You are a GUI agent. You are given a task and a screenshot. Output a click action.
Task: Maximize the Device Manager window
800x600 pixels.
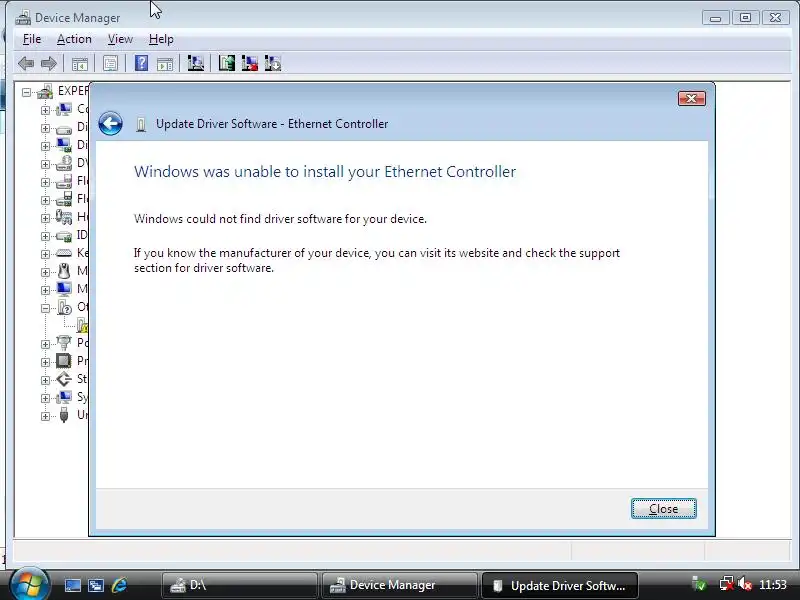[745, 18]
